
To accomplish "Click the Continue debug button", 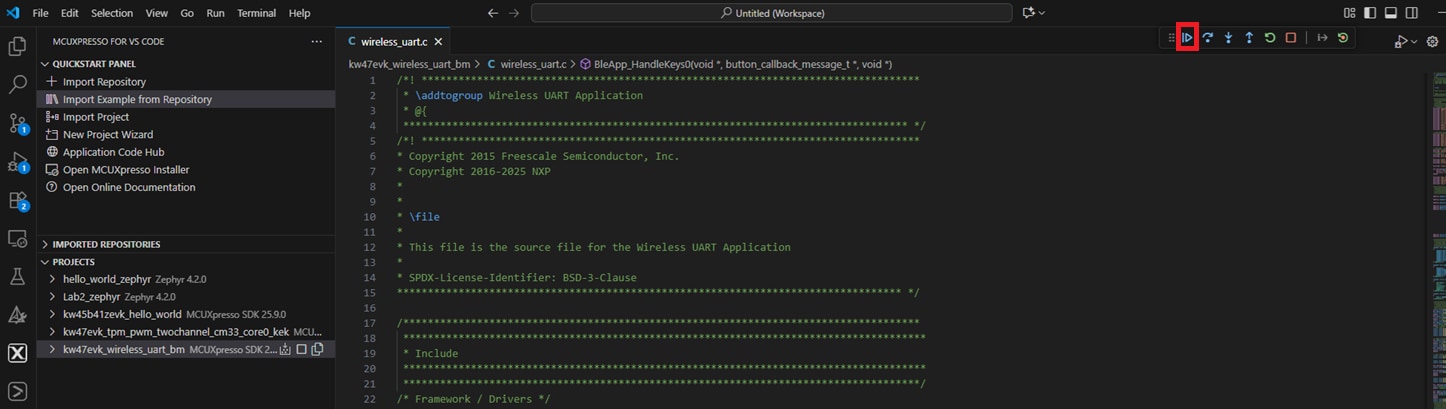I will (1187, 38).
